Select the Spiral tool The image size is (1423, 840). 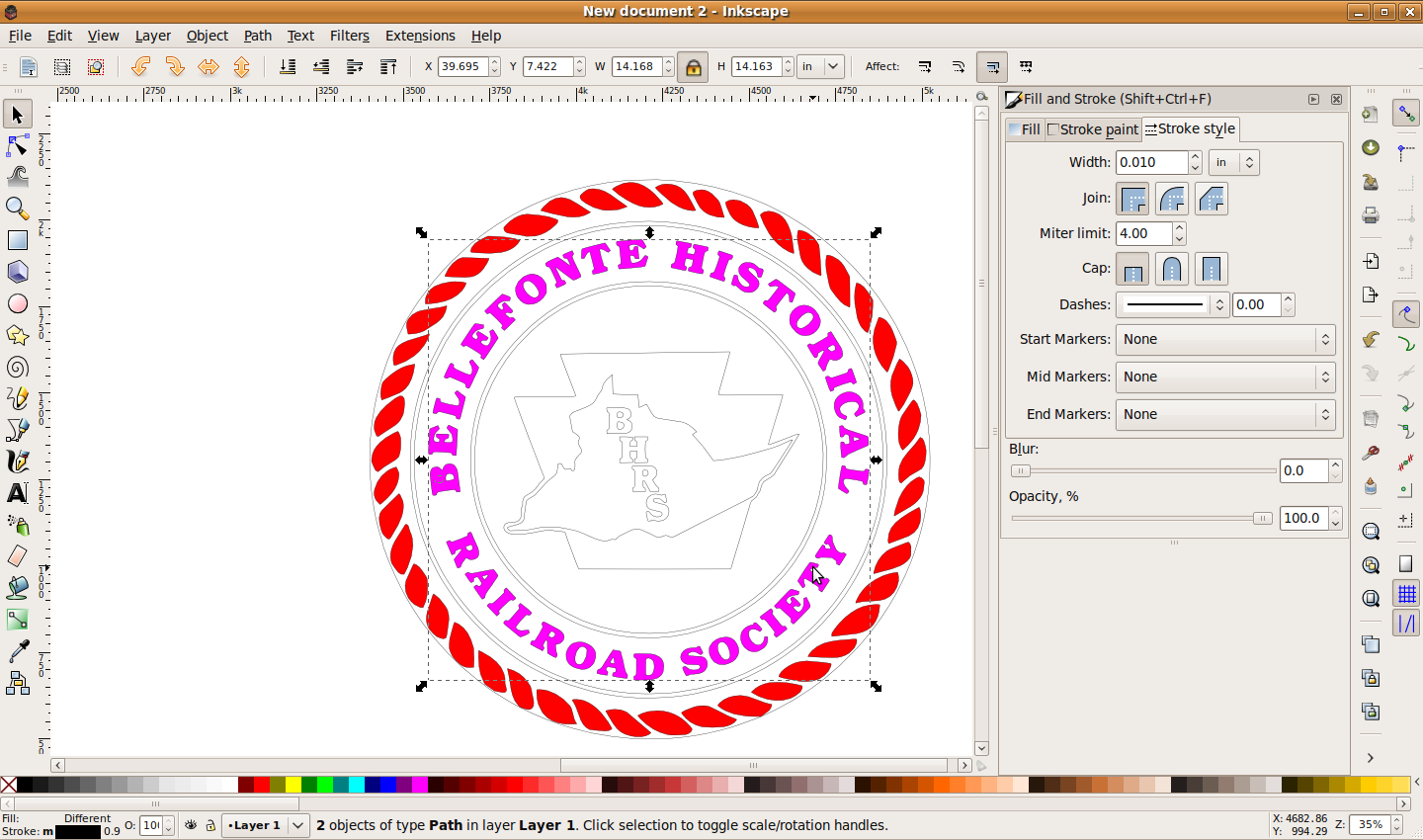(x=18, y=367)
